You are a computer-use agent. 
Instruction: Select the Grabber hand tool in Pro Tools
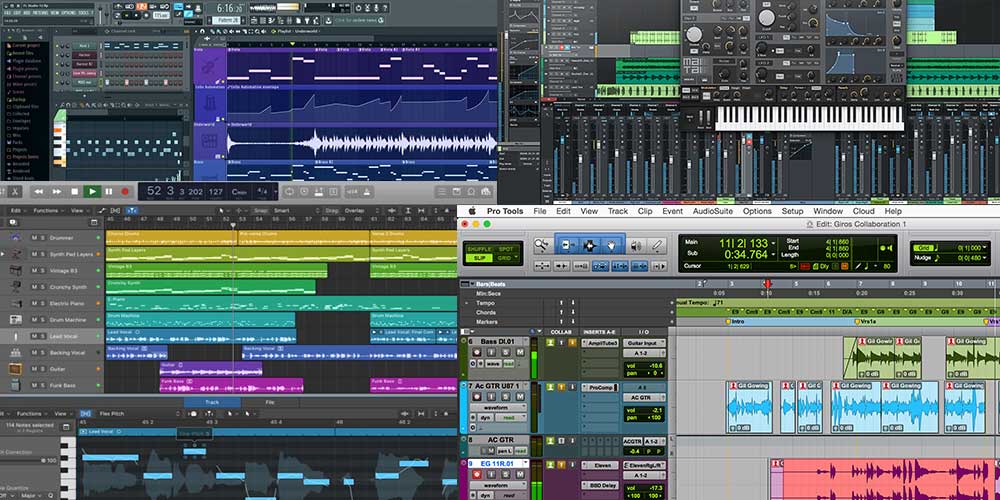tap(610, 245)
